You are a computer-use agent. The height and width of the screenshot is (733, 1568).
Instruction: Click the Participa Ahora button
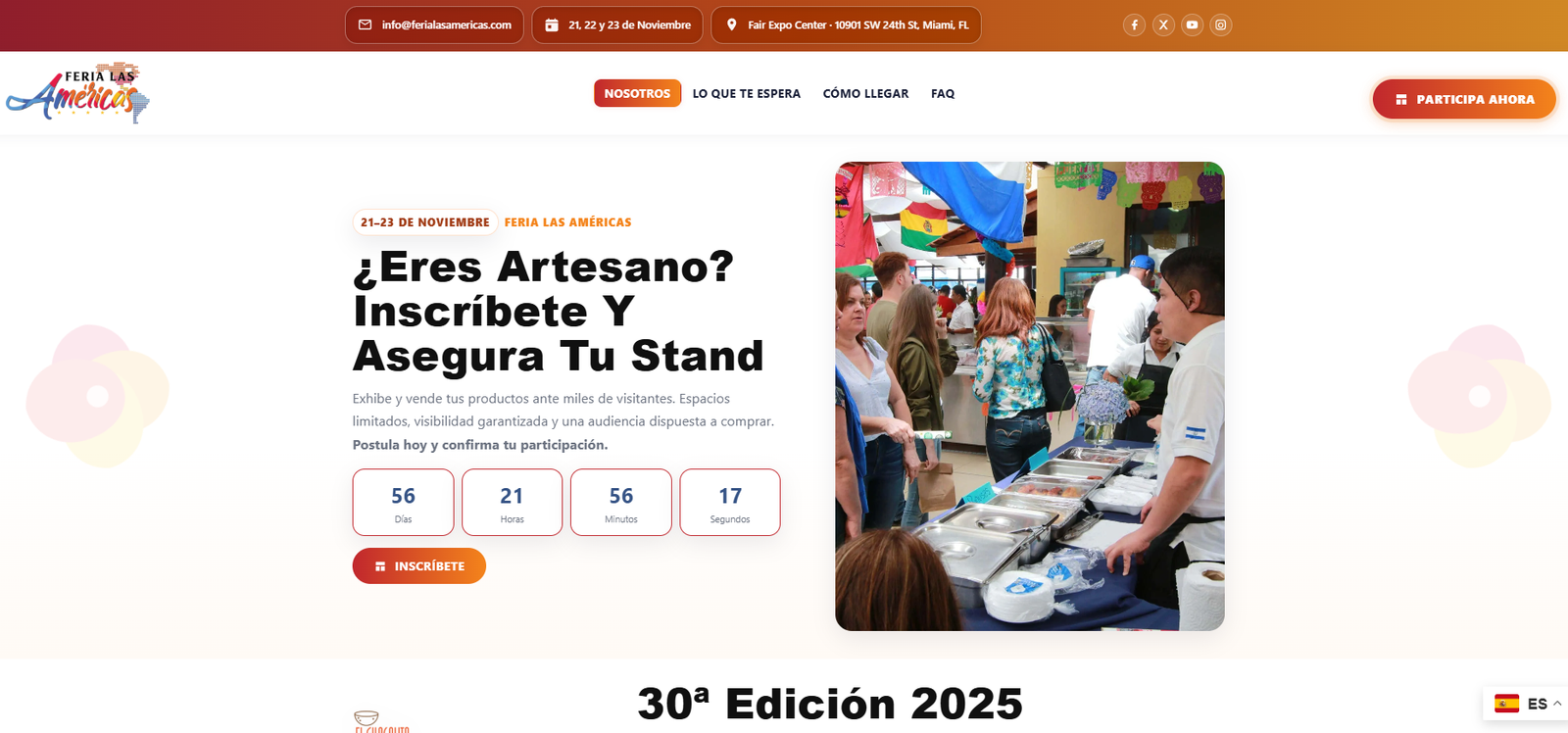pos(1464,99)
